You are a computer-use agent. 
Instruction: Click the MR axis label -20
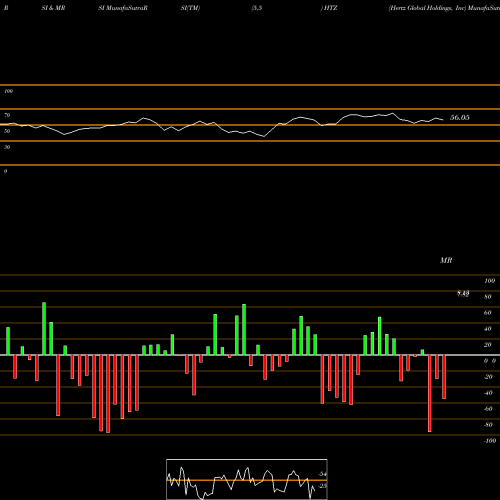[488, 377]
